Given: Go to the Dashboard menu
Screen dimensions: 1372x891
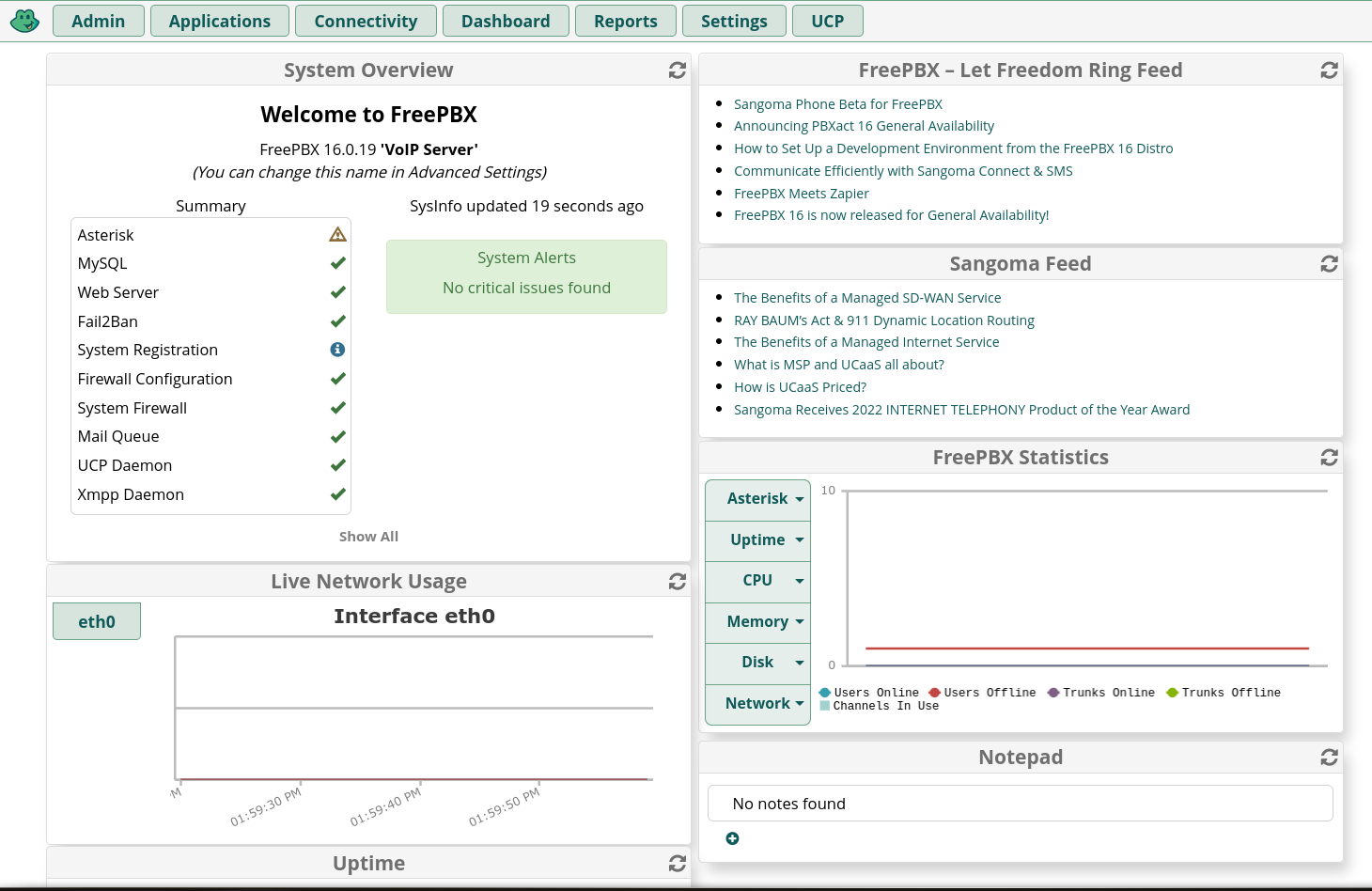Looking at the screenshot, I should coord(506,21).
